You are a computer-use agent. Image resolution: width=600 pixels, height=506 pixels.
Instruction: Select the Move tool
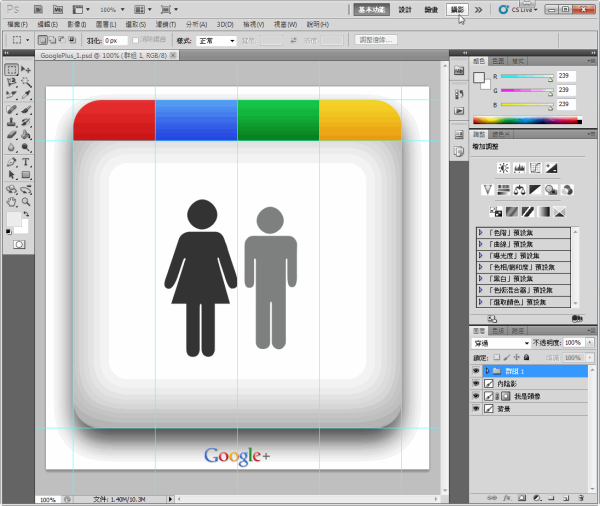pyautogui.click(x=26, y=70)
